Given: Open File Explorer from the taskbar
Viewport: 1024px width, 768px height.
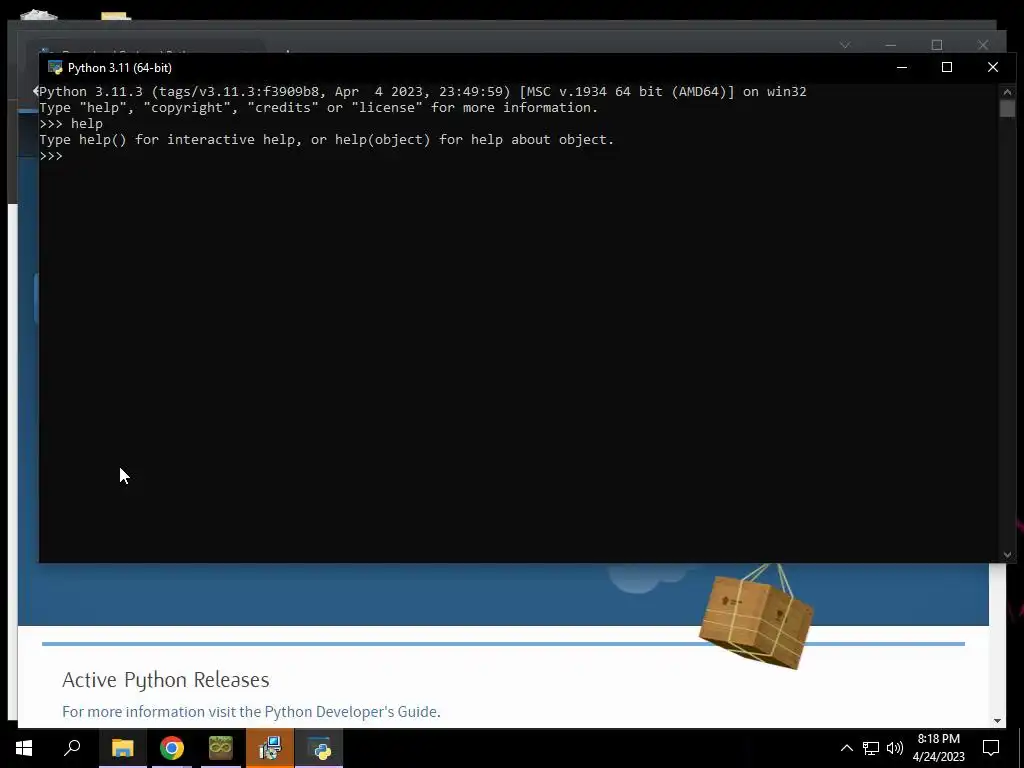Looking at the screenshot, I should 122,748.
